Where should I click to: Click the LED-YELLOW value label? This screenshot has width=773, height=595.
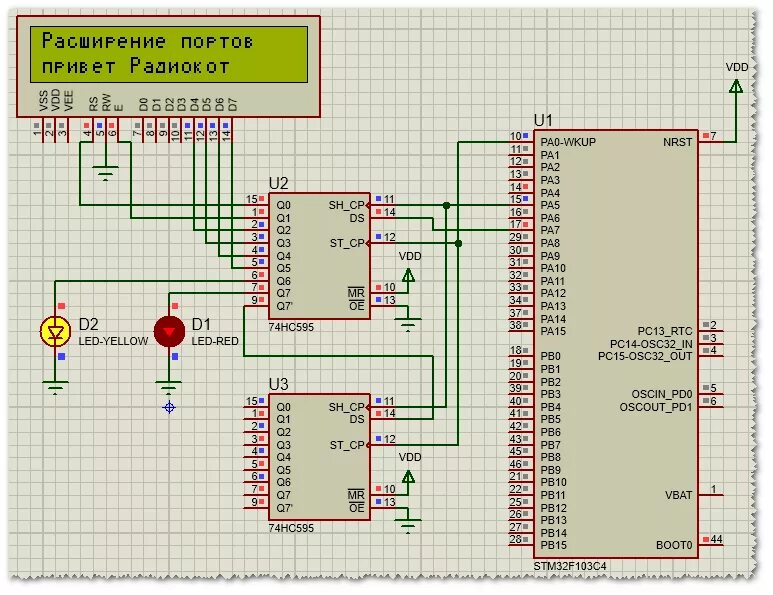pos(113,341)
